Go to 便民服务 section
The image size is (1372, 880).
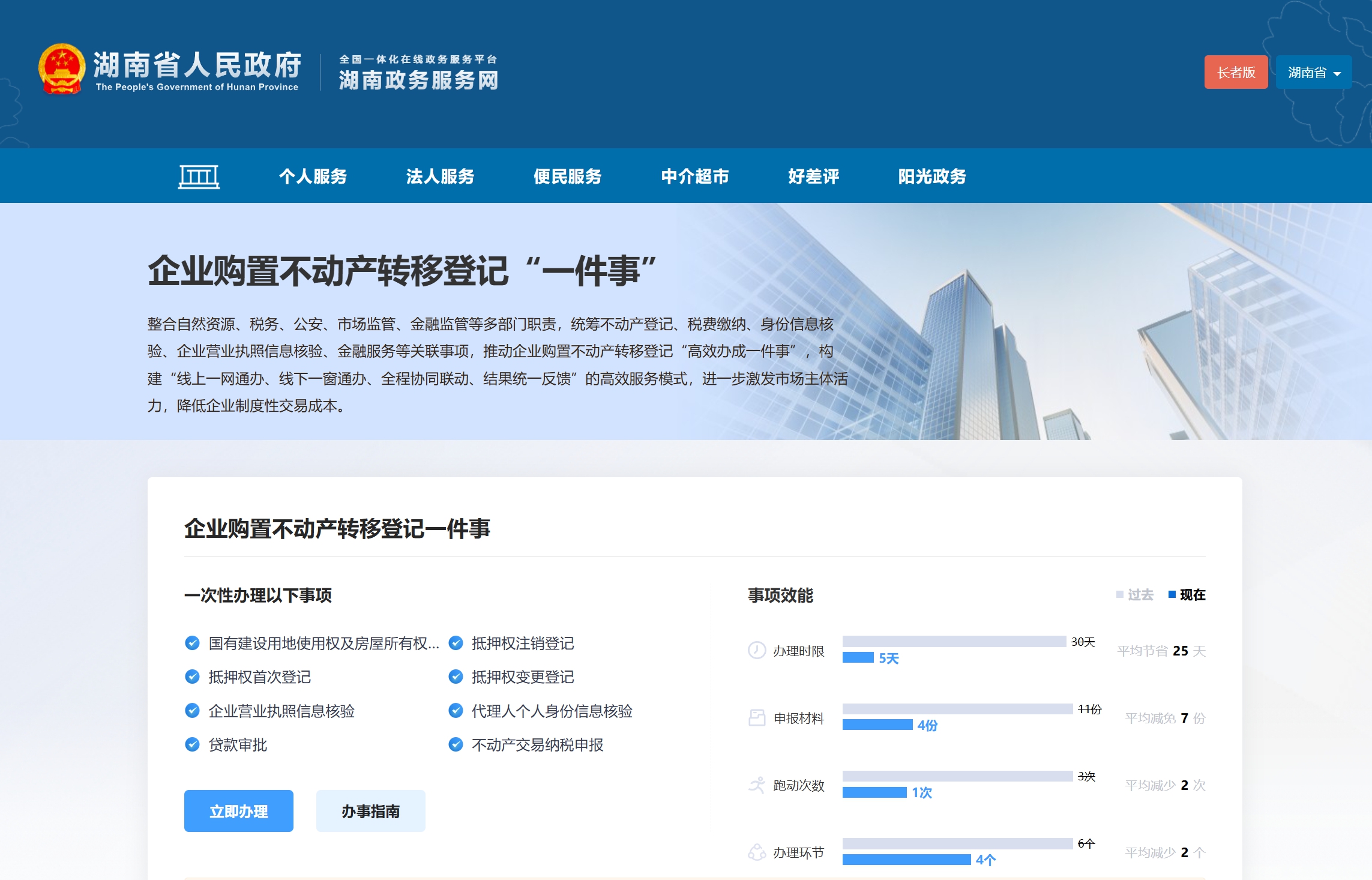point(567,176)
